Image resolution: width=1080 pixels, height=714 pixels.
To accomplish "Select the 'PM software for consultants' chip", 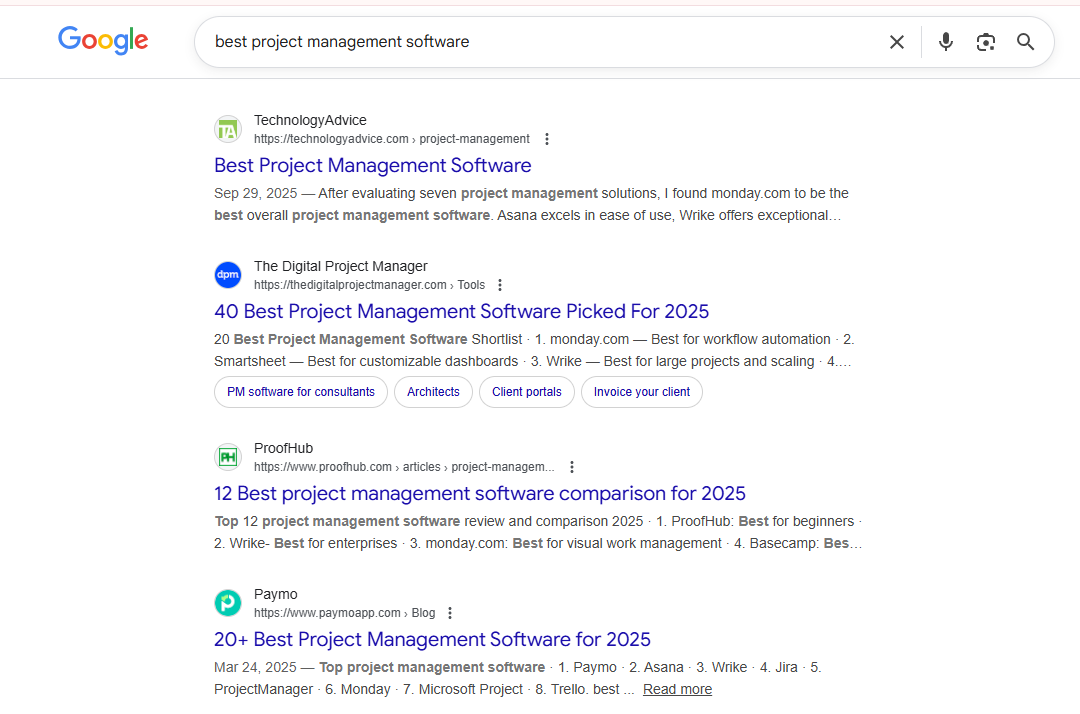I will click(301, 392).
